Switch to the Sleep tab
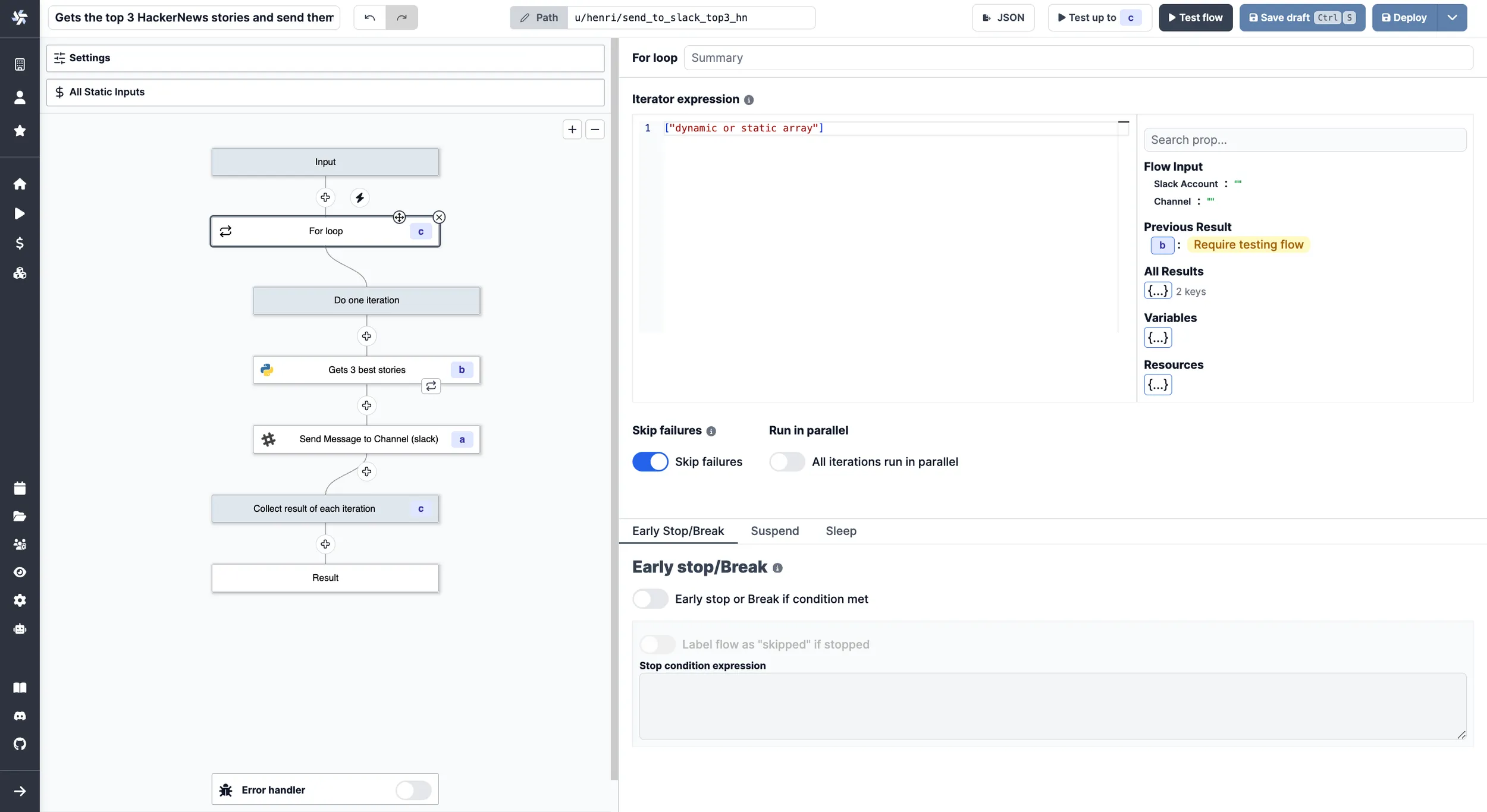The image size is (1487, 812). [x=840, y=530]
